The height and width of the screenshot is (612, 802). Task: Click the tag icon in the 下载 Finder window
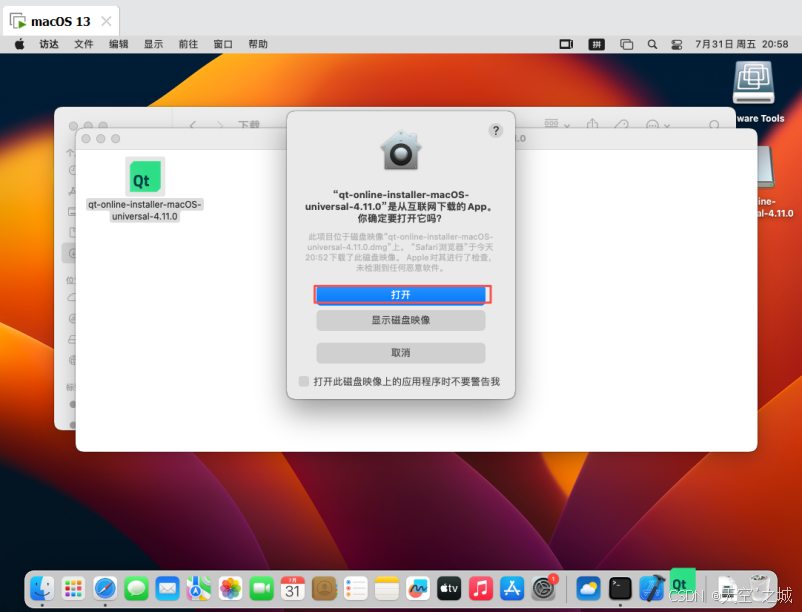621,124
